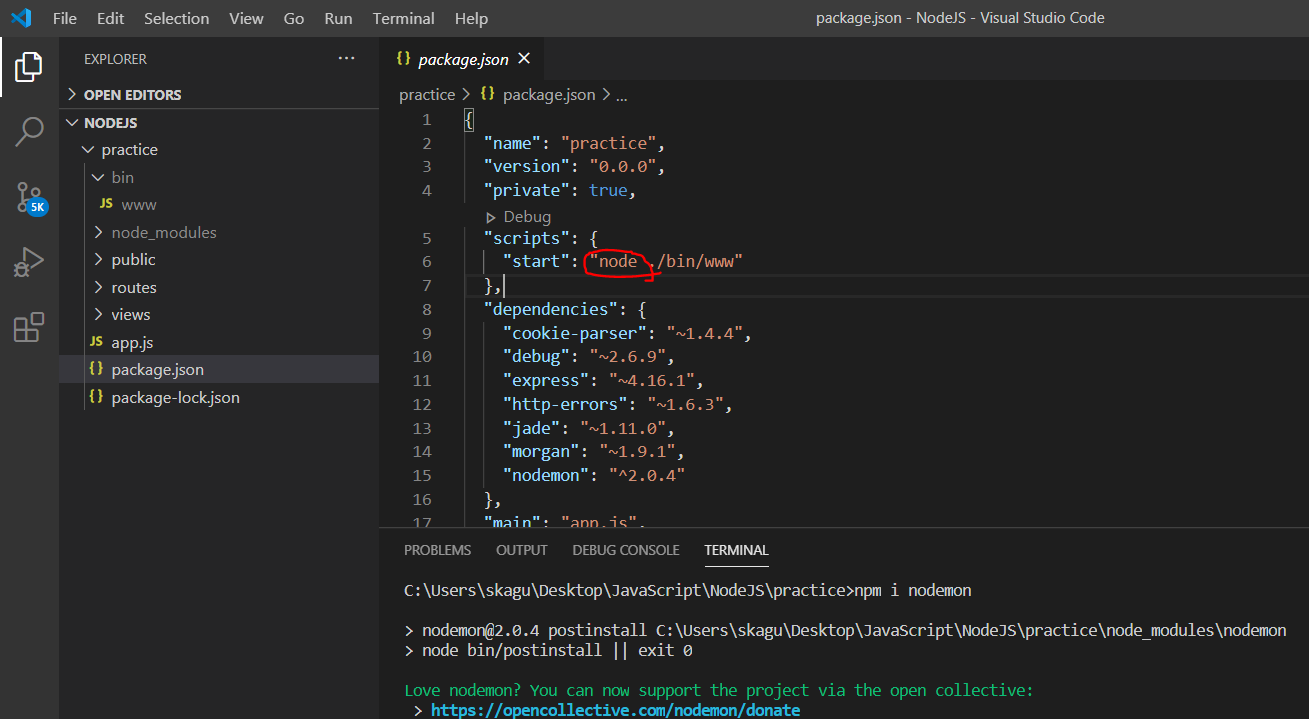Switch to the Output panel tab
The image size is (1309, 719).
(522, 550)
